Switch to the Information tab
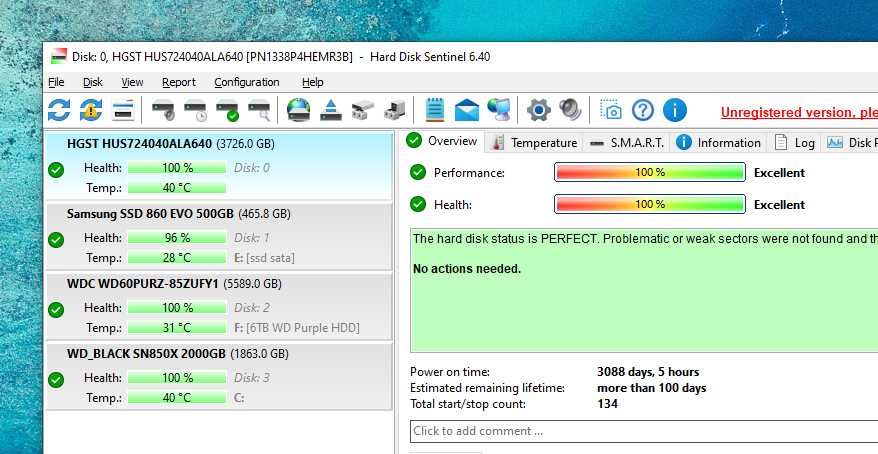This screenshot has height=454, width=878. click(x=718, y=143)
